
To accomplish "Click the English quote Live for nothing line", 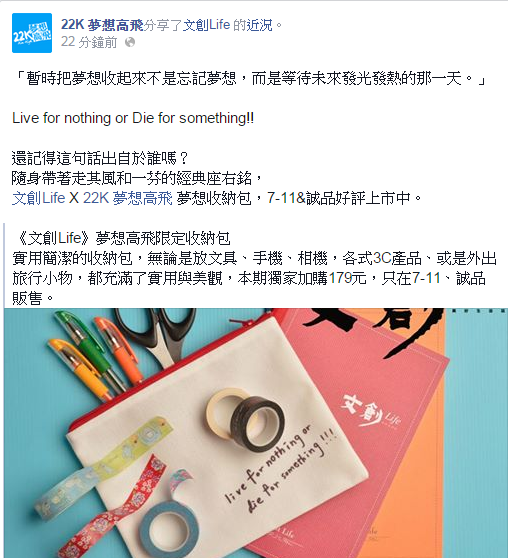I will click(x=133, y=118).
